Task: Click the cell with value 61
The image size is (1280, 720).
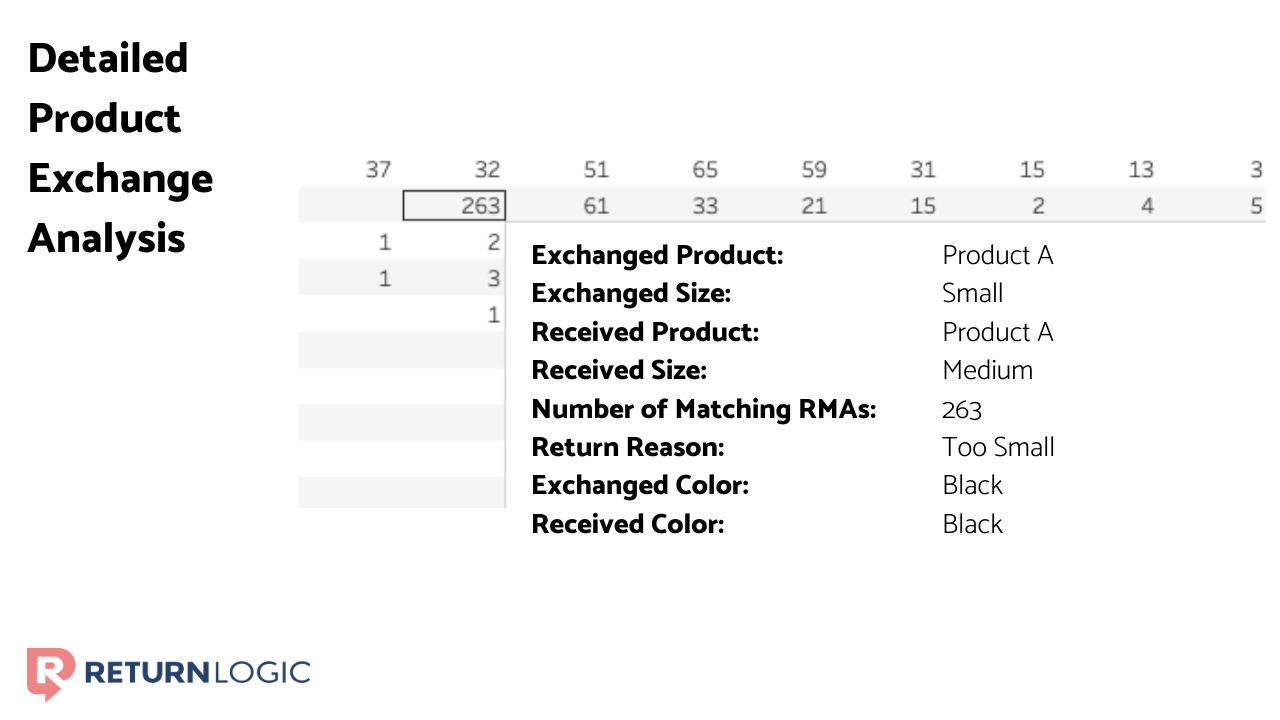Action: click(x=596, y=206)
